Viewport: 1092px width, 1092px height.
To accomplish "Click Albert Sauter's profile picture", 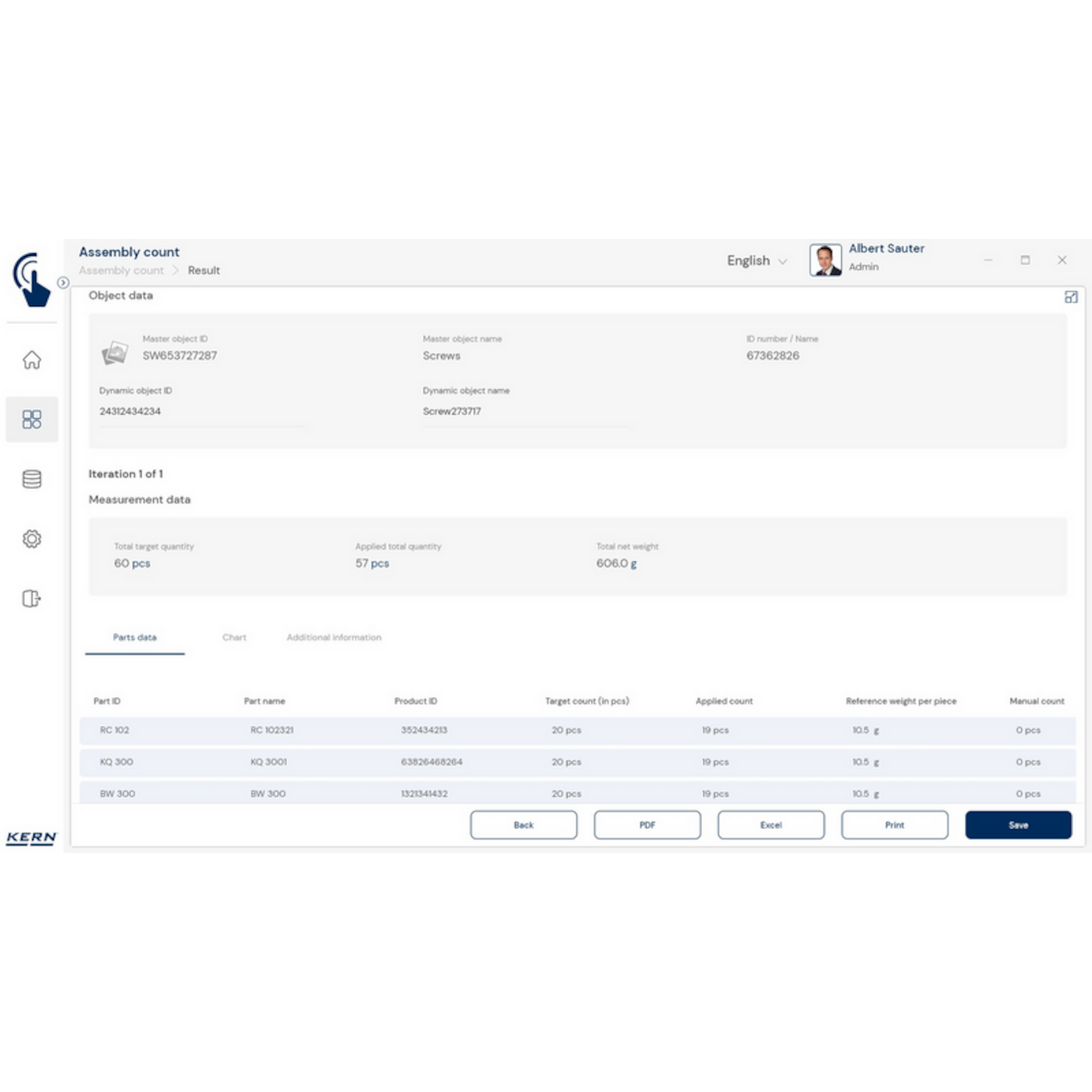I will (824, 259).
